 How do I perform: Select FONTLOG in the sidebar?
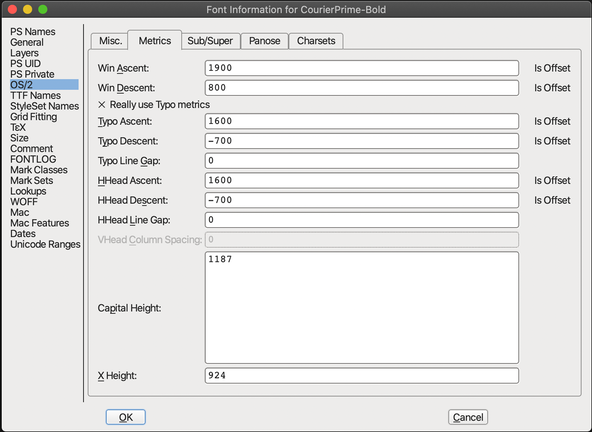pyautogui.click(x=33, y=159)
